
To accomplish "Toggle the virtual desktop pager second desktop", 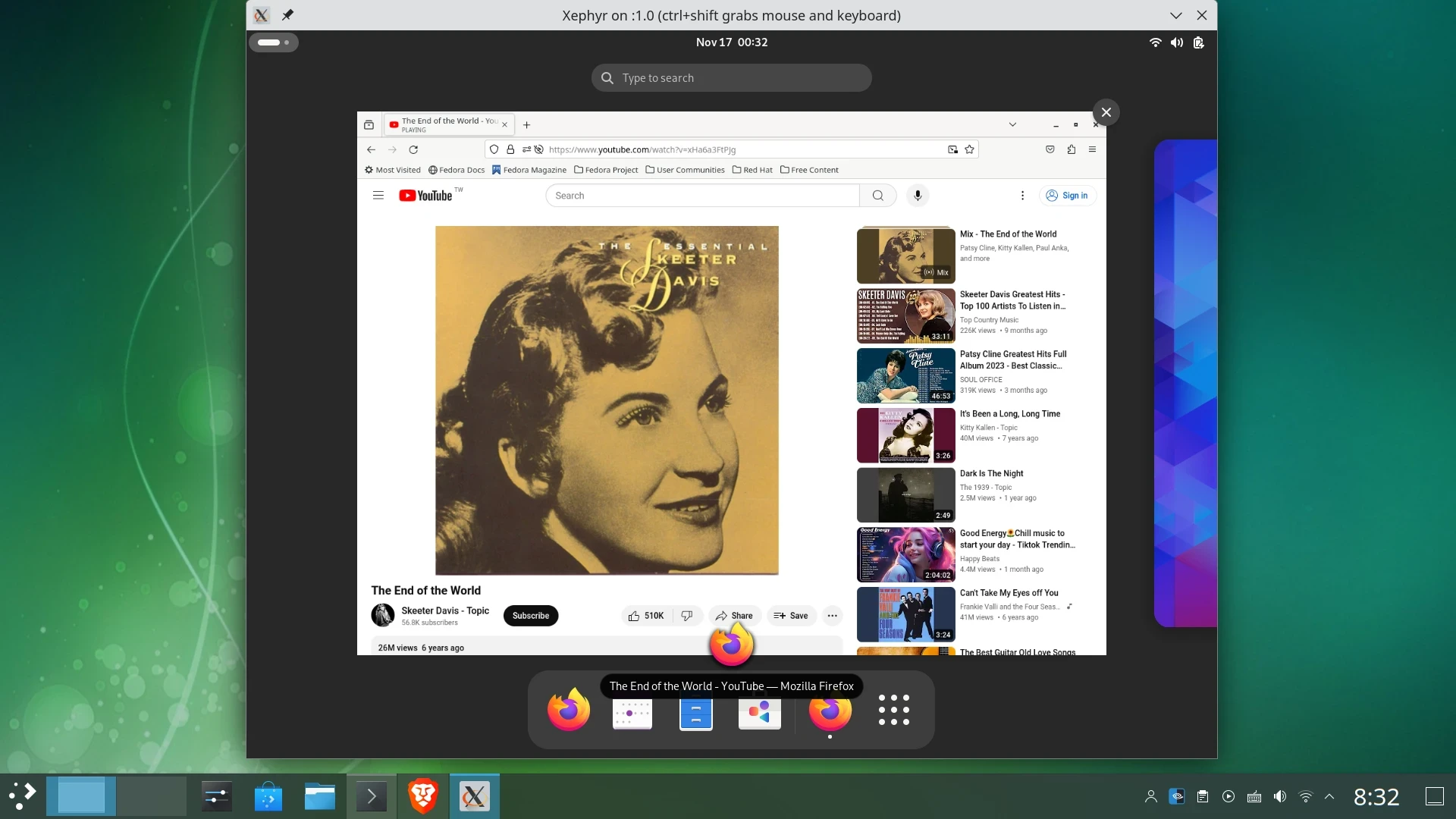I will tap(152, 796).
